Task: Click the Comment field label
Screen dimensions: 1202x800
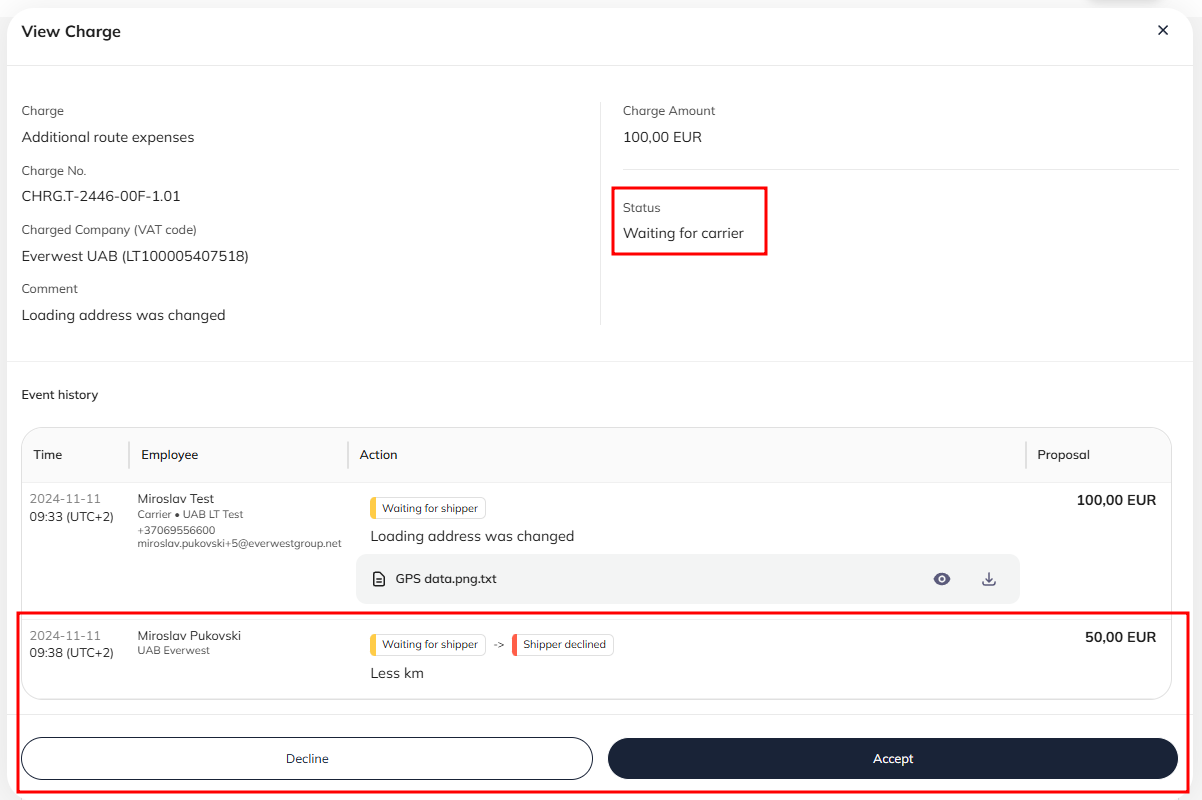Action: point(50,289)
